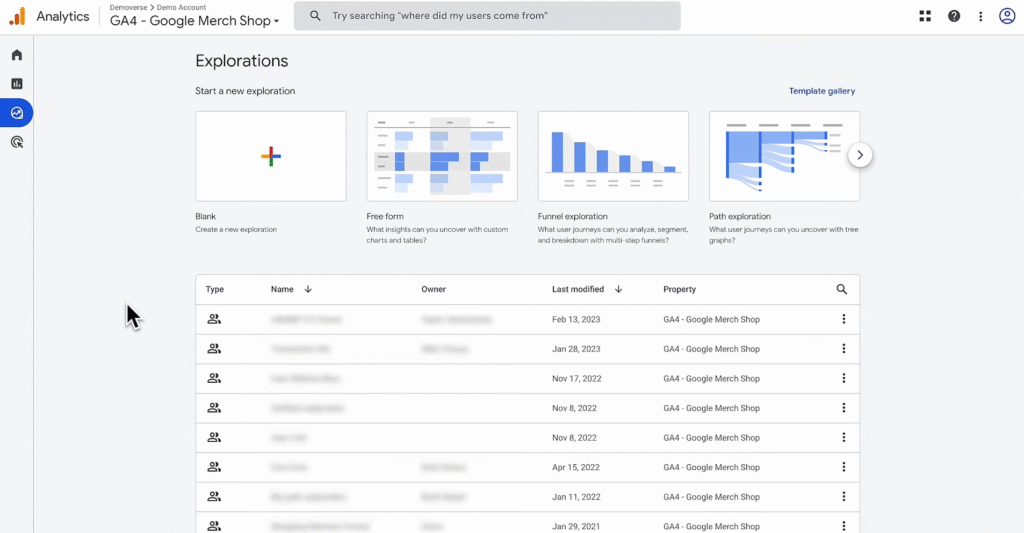Click the Google Analytics logo
1024x533 pixels.
click(18, 16)
